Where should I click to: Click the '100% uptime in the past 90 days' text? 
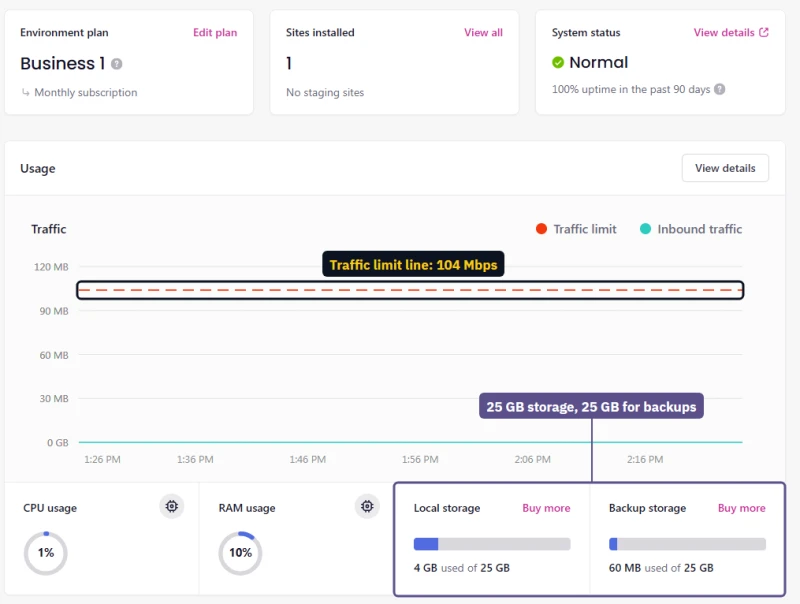pyautogui.click(x=631, y=89)
